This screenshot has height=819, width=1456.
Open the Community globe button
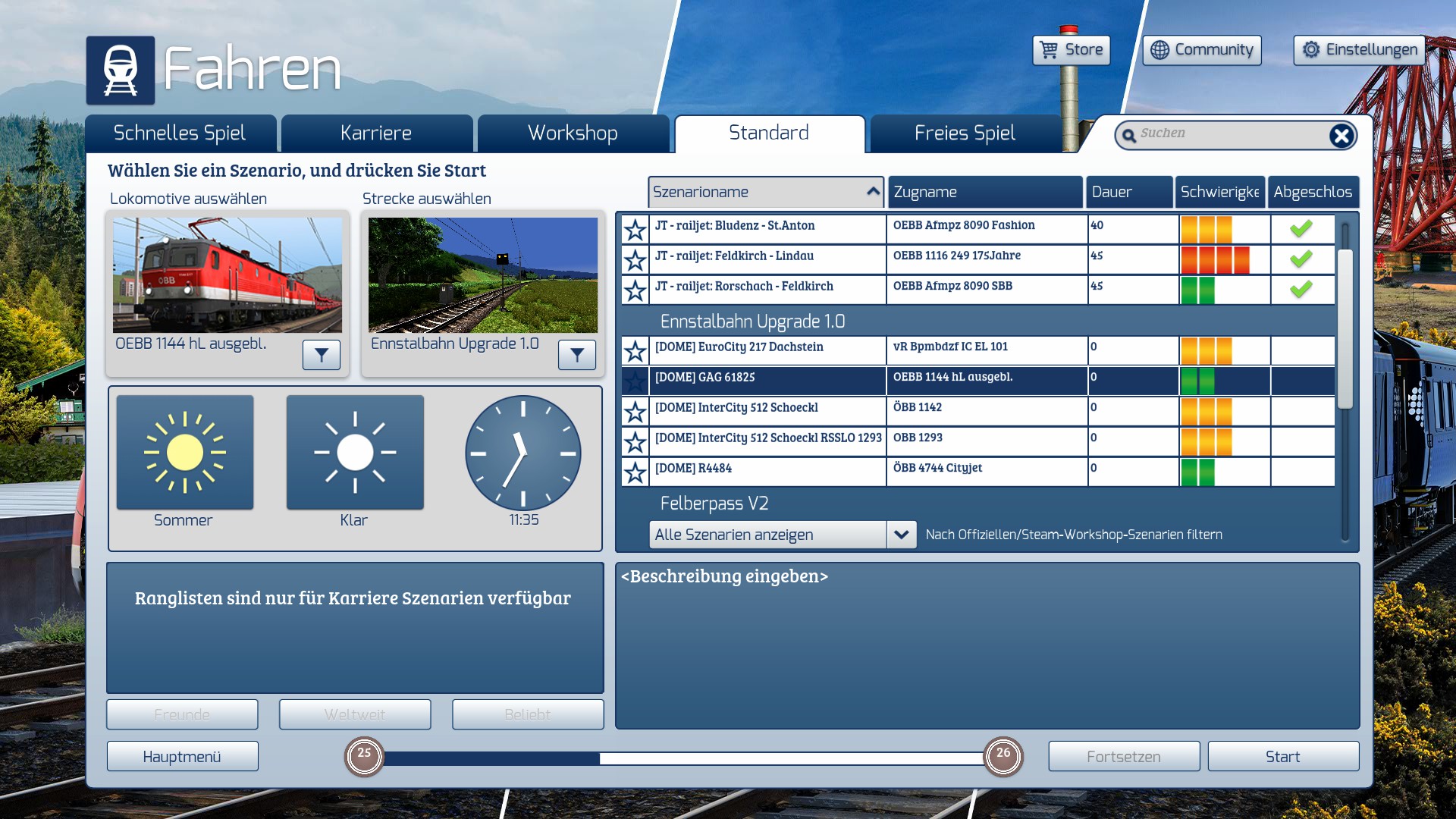coord(1201,50)
